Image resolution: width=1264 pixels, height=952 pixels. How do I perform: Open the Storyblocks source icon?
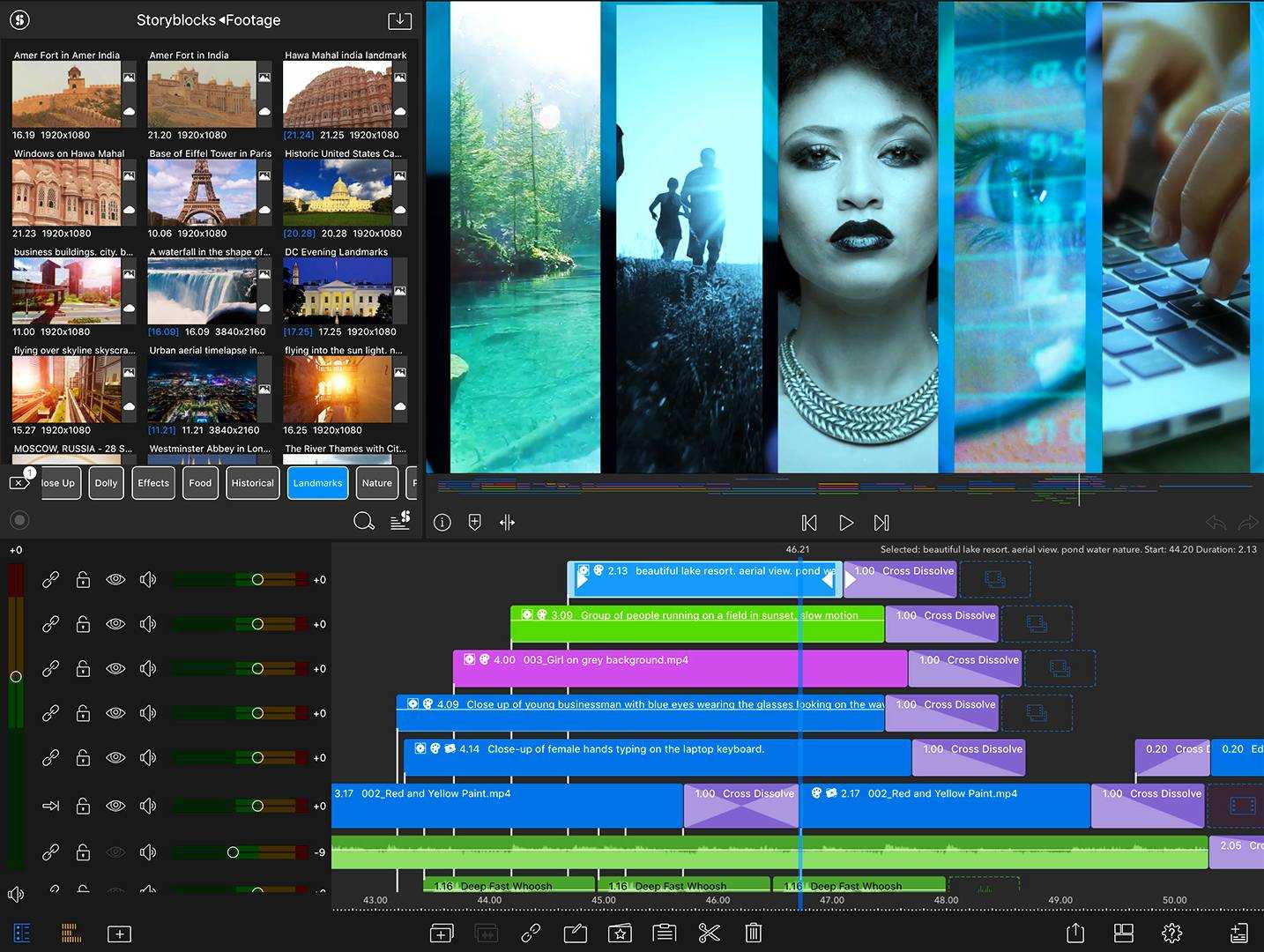pos(19,19)
